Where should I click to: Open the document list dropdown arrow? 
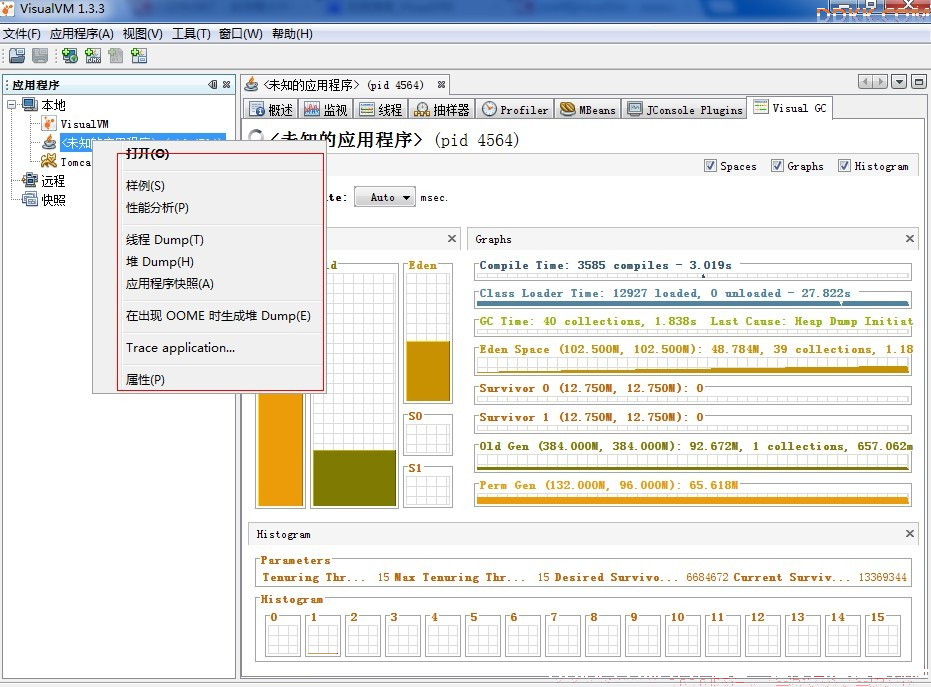[x=900, y=81]
